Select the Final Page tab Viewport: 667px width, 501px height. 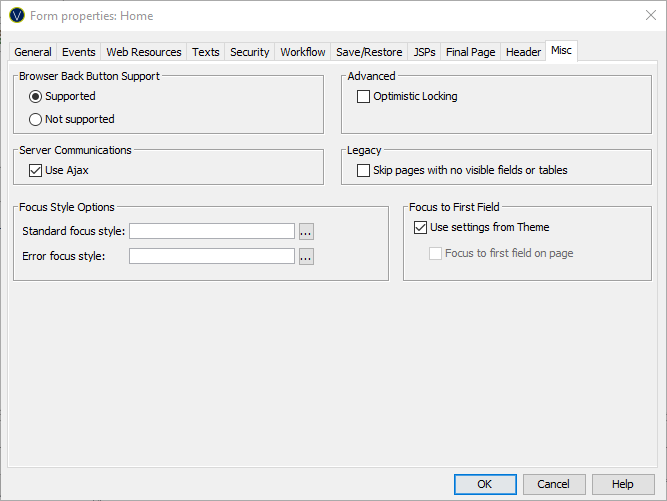tap(470, 52)
